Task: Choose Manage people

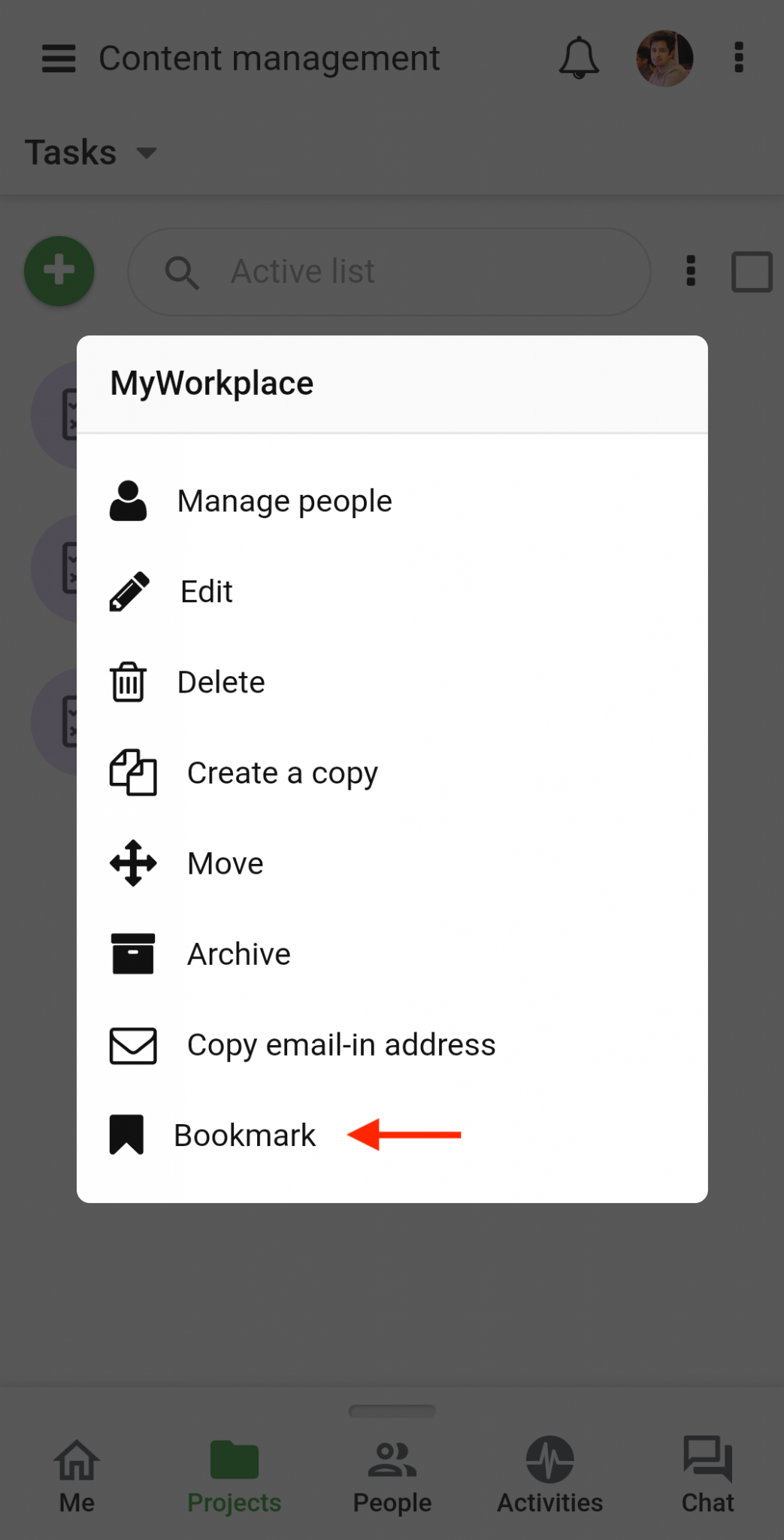Action: pos(392,501)
